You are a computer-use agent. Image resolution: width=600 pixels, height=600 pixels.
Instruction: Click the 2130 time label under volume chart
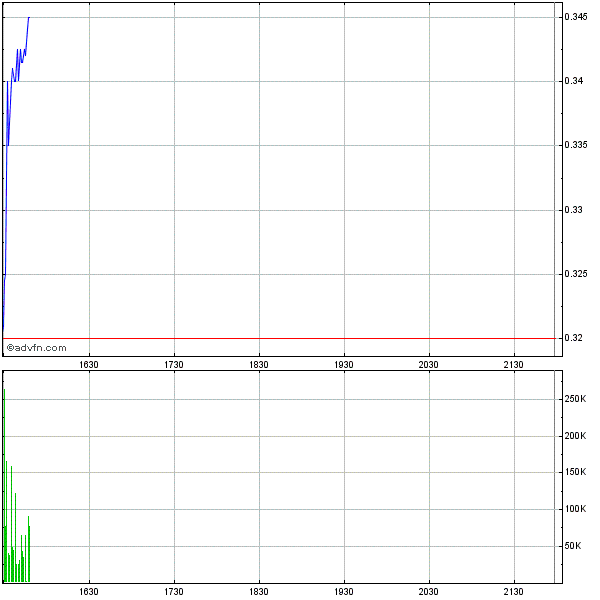[513, 592]
